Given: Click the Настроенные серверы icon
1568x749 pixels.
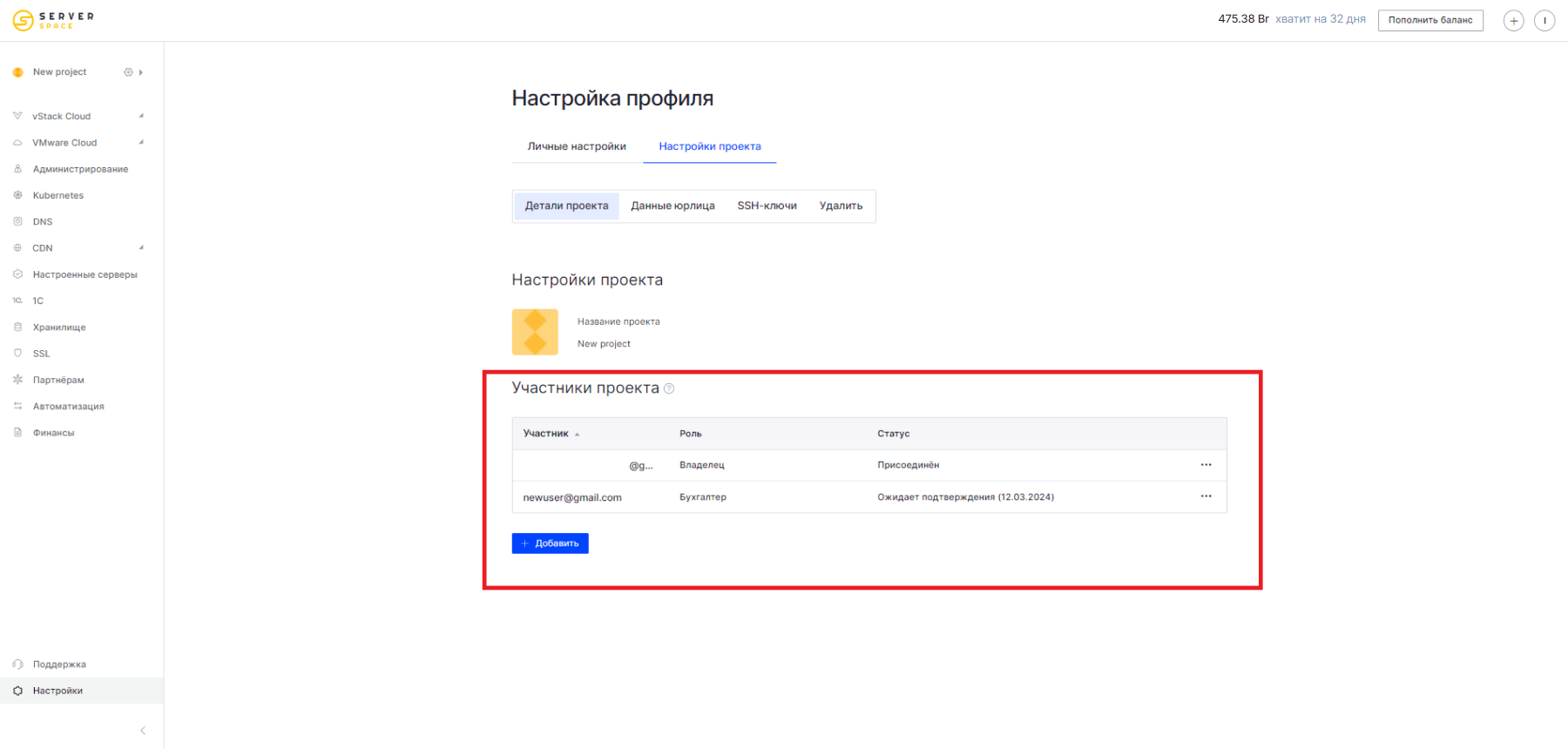Looking at the screenshot, I should [x=17, y=274].
